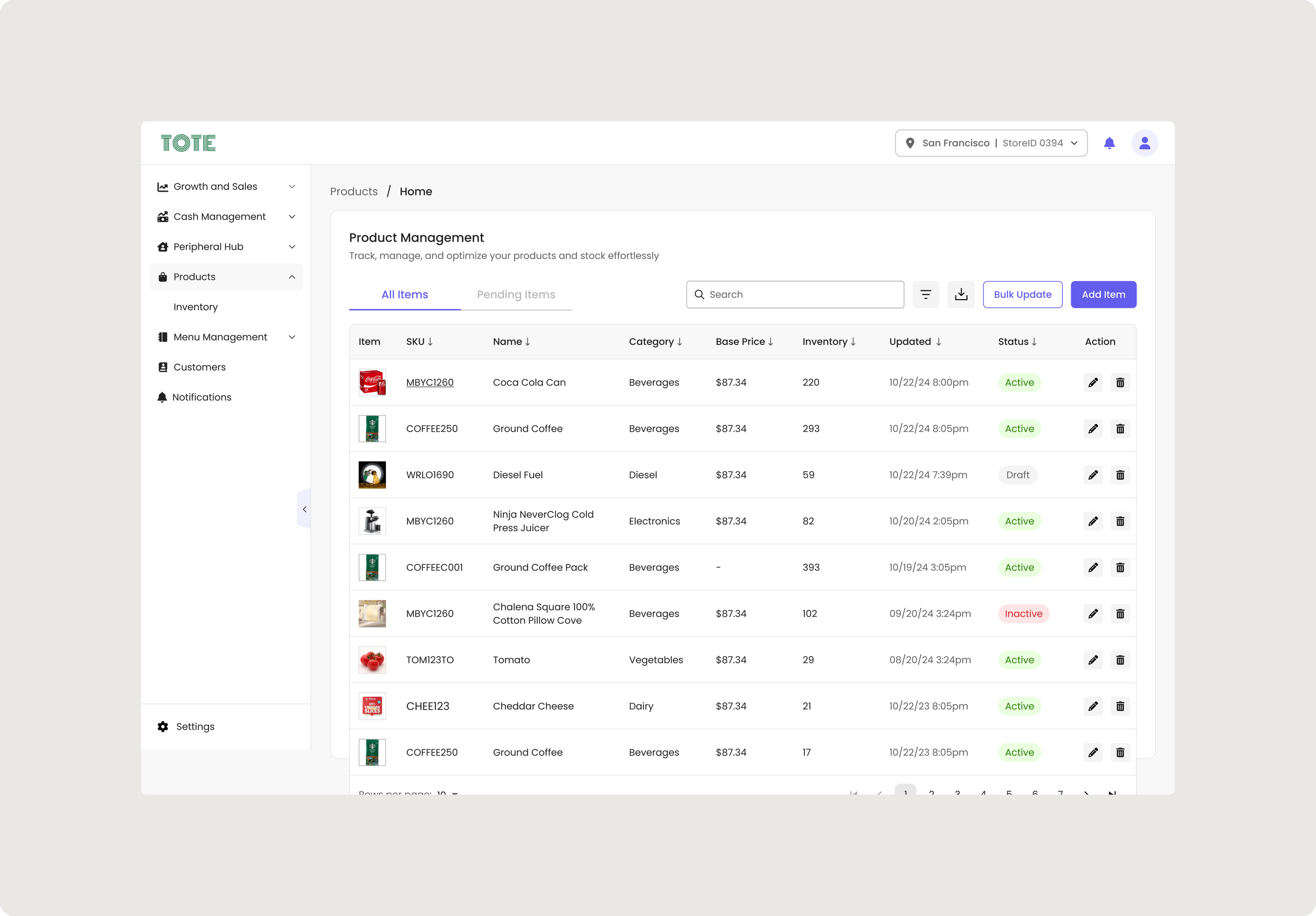Open Settings in the sidebar
Viewport: 1316px width, 916px height.
[x=195, y=726]
